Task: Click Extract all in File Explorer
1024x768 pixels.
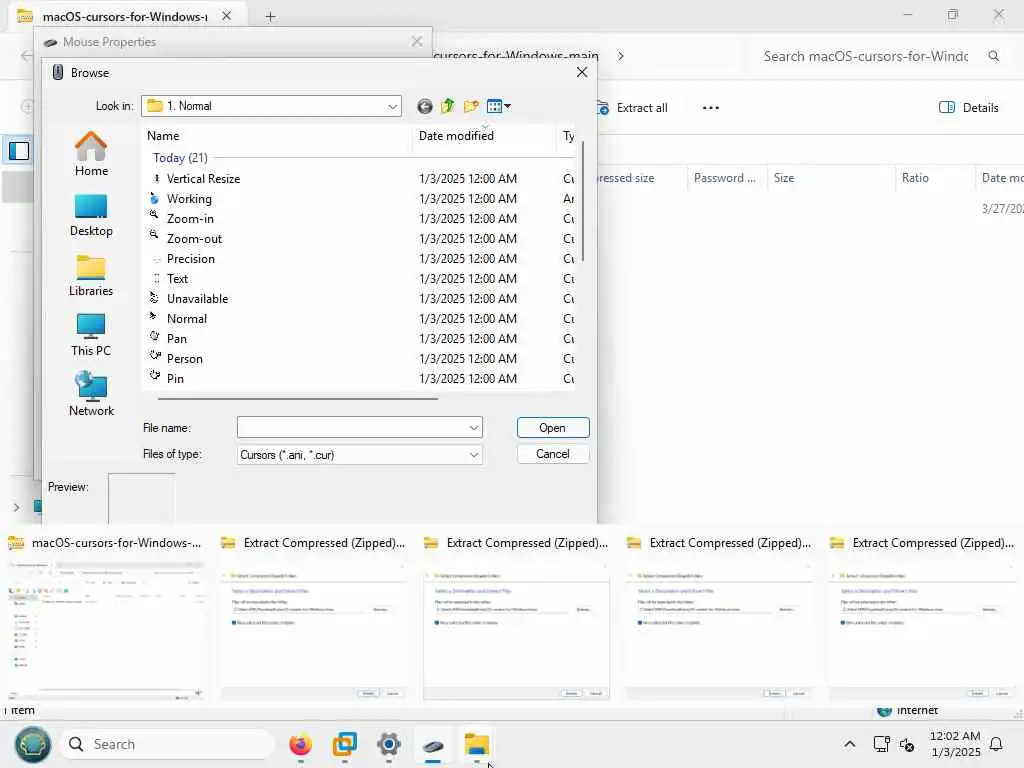Action: (x=632, y=108)
